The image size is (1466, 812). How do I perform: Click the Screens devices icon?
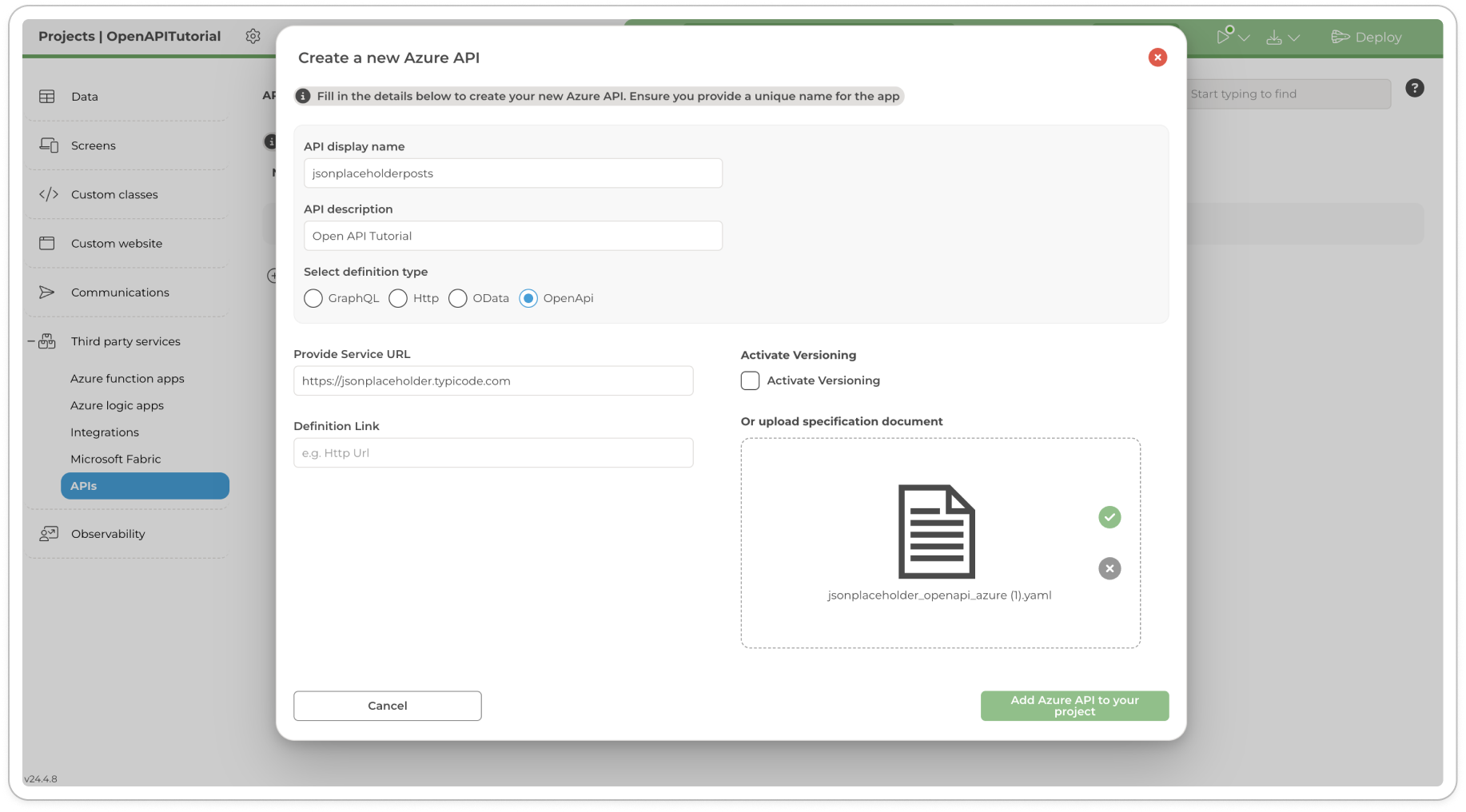coord(49,145)
